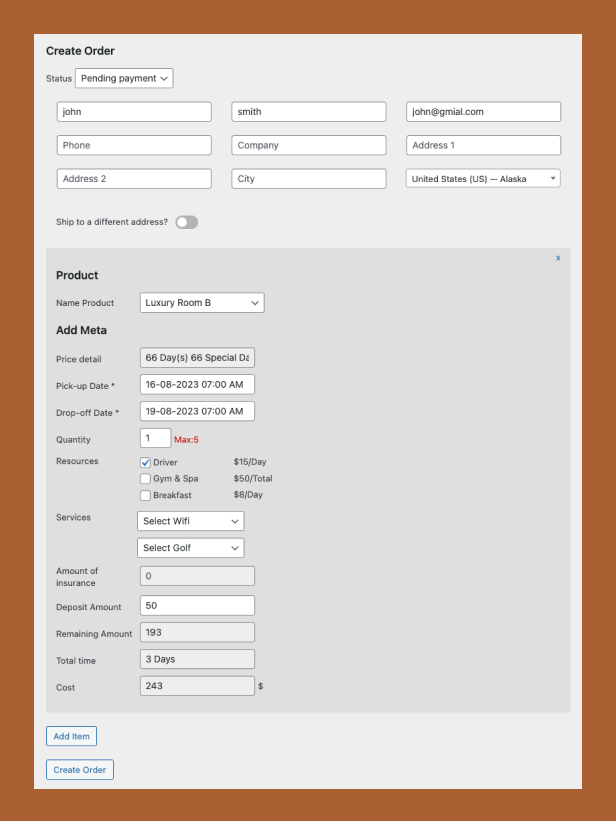Open the Select Wifi services dropdown
The width and height of the screenshot is (616, 821).
tap(190, 521)
